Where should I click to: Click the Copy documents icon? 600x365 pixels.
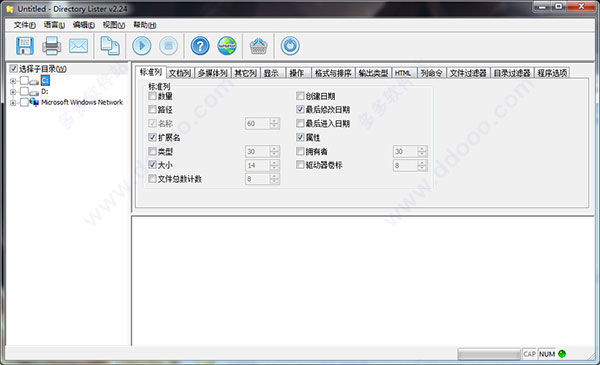(x=110, y=46)
